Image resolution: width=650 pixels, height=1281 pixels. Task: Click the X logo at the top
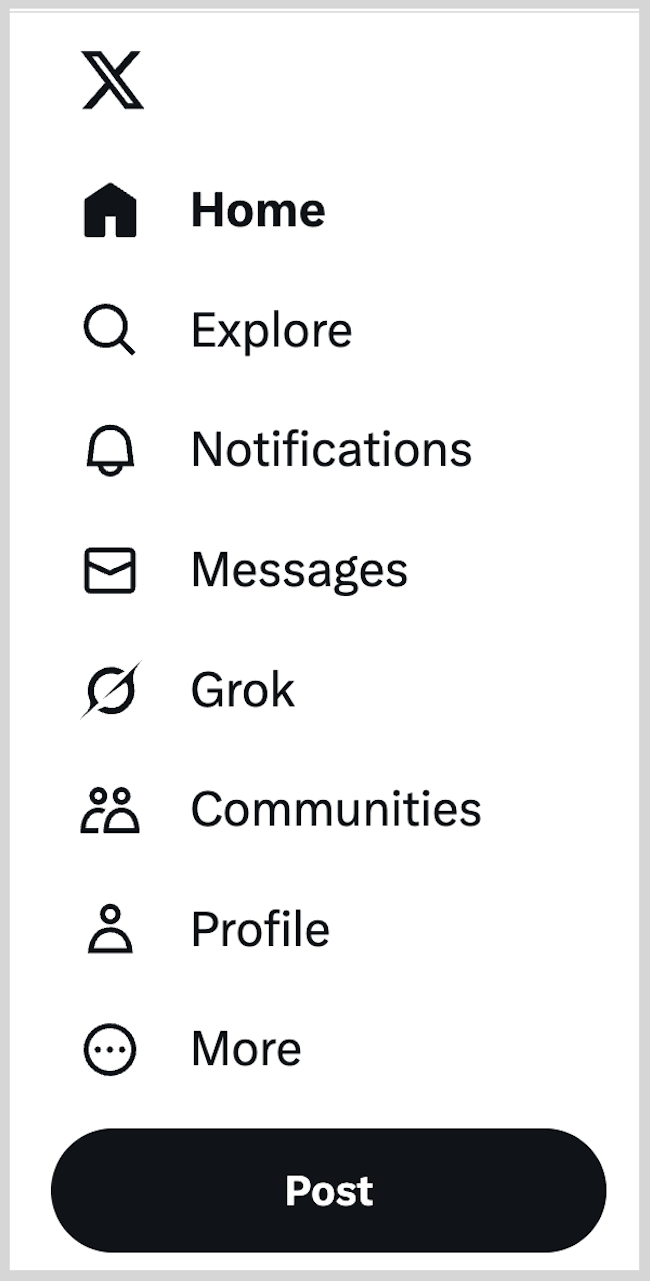(x=112, y=80)
